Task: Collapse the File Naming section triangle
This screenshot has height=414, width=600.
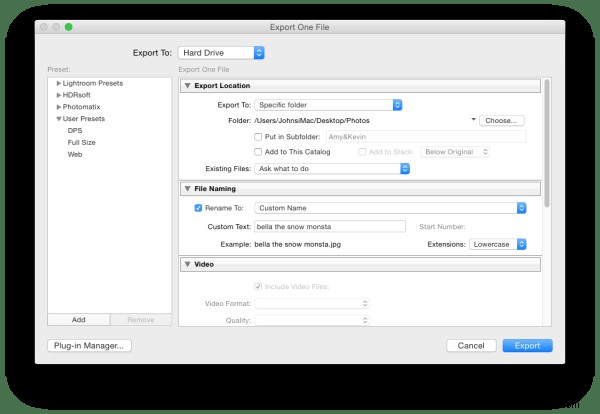Action: [187, 189]
